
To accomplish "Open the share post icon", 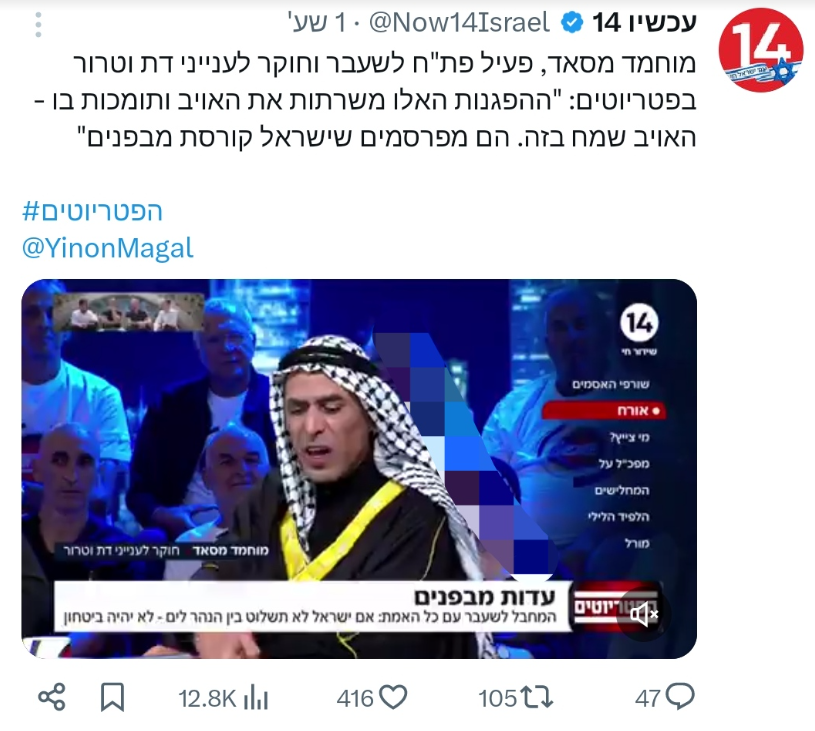I will point(52,698).
